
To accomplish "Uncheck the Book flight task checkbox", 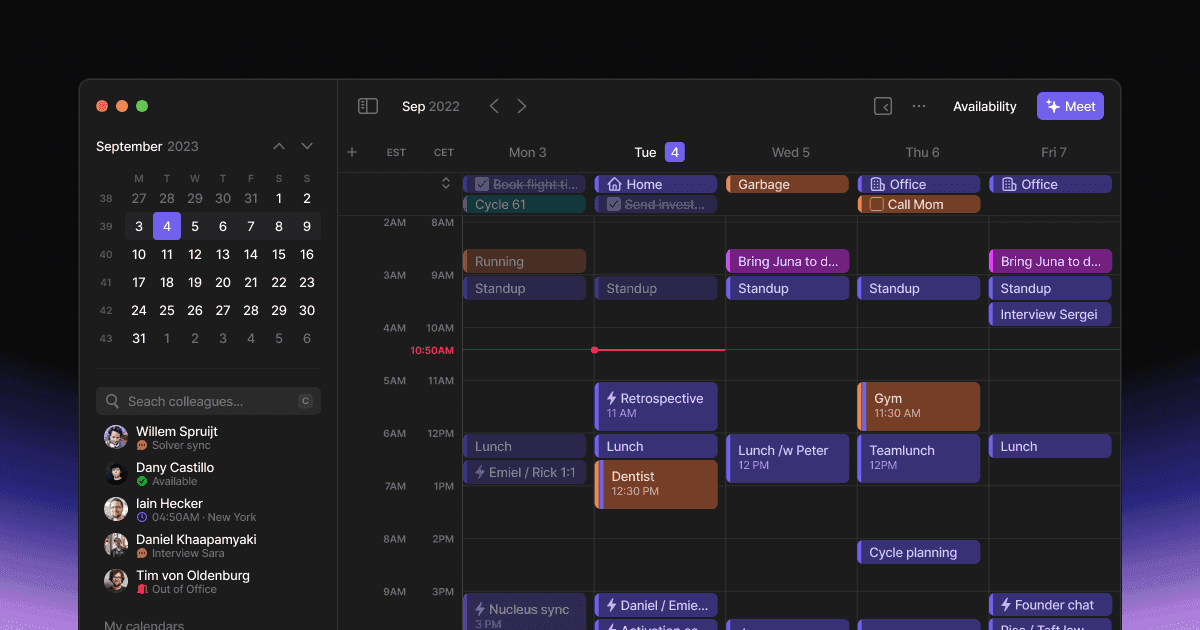I will 482,184.
